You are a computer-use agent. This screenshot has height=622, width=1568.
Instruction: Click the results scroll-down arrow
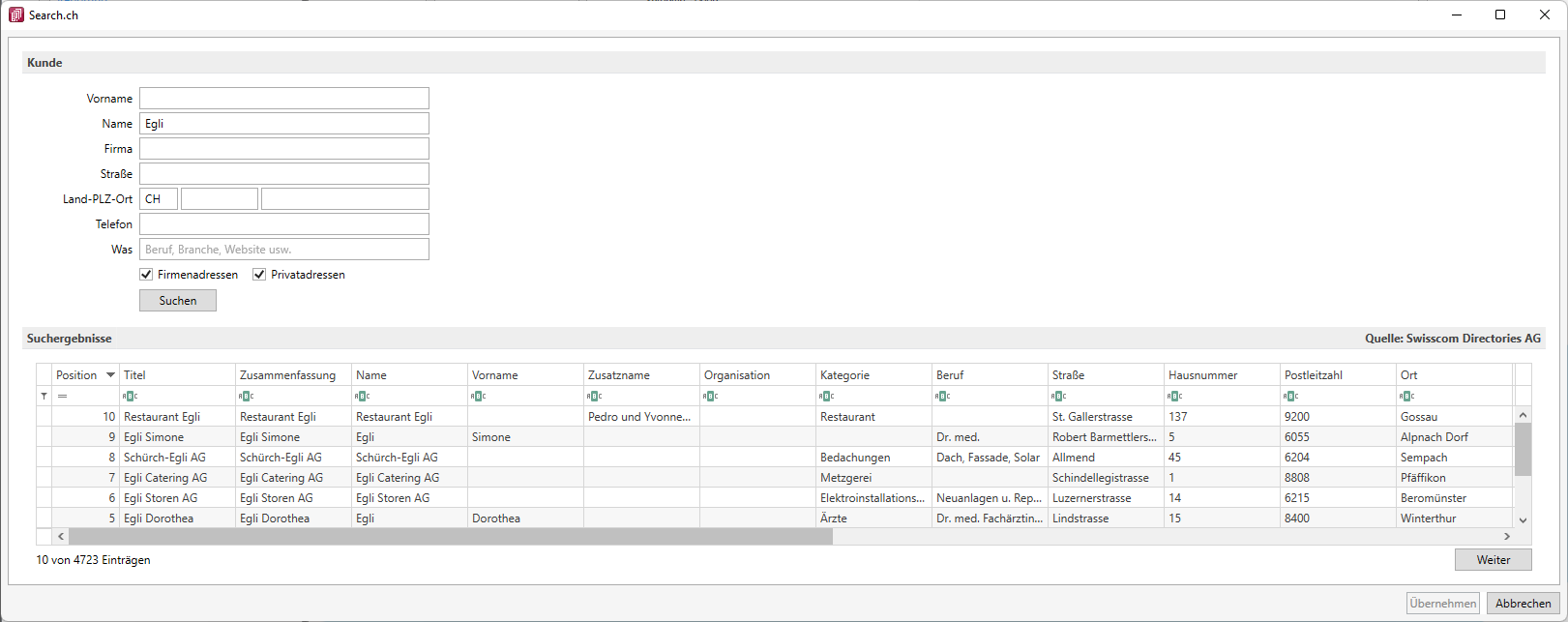click(1523, 520)
